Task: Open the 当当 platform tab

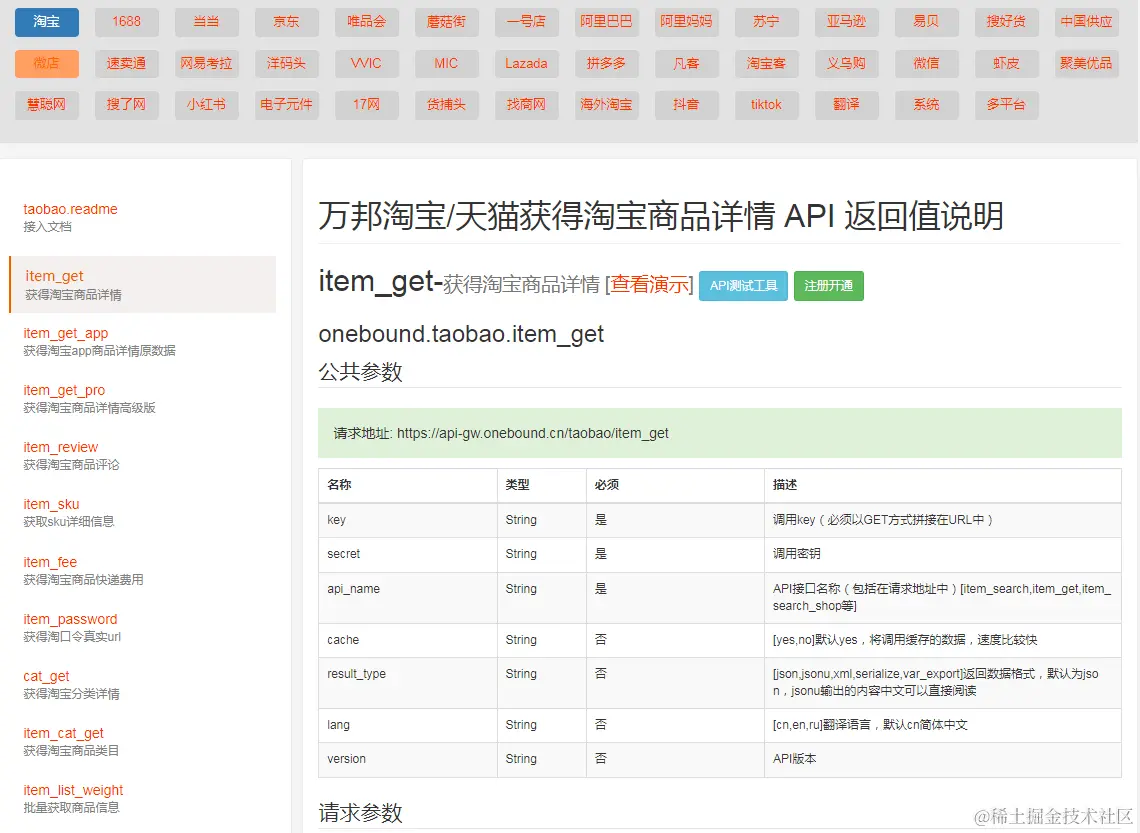Action: click(x=206, y=22)
